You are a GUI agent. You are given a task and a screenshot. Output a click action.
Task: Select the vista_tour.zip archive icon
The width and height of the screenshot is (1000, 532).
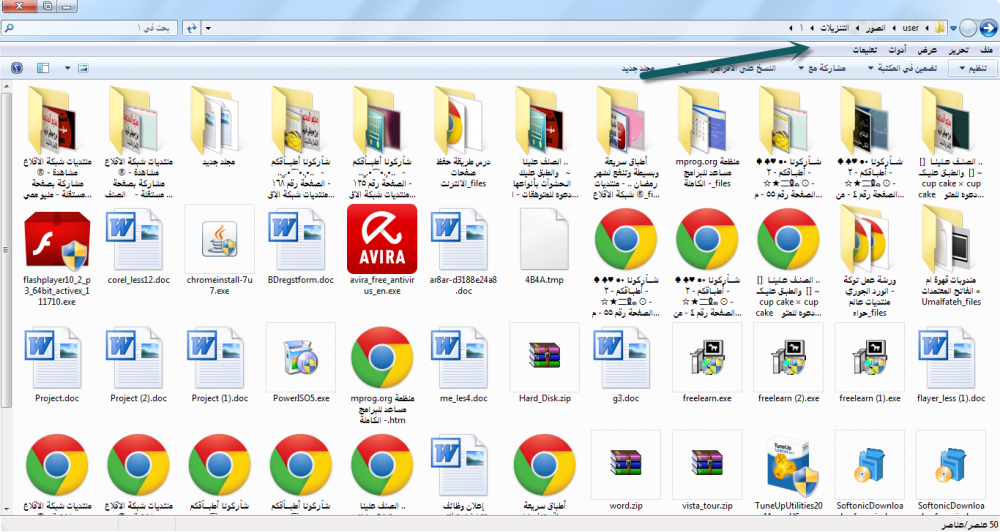point(706,466)
